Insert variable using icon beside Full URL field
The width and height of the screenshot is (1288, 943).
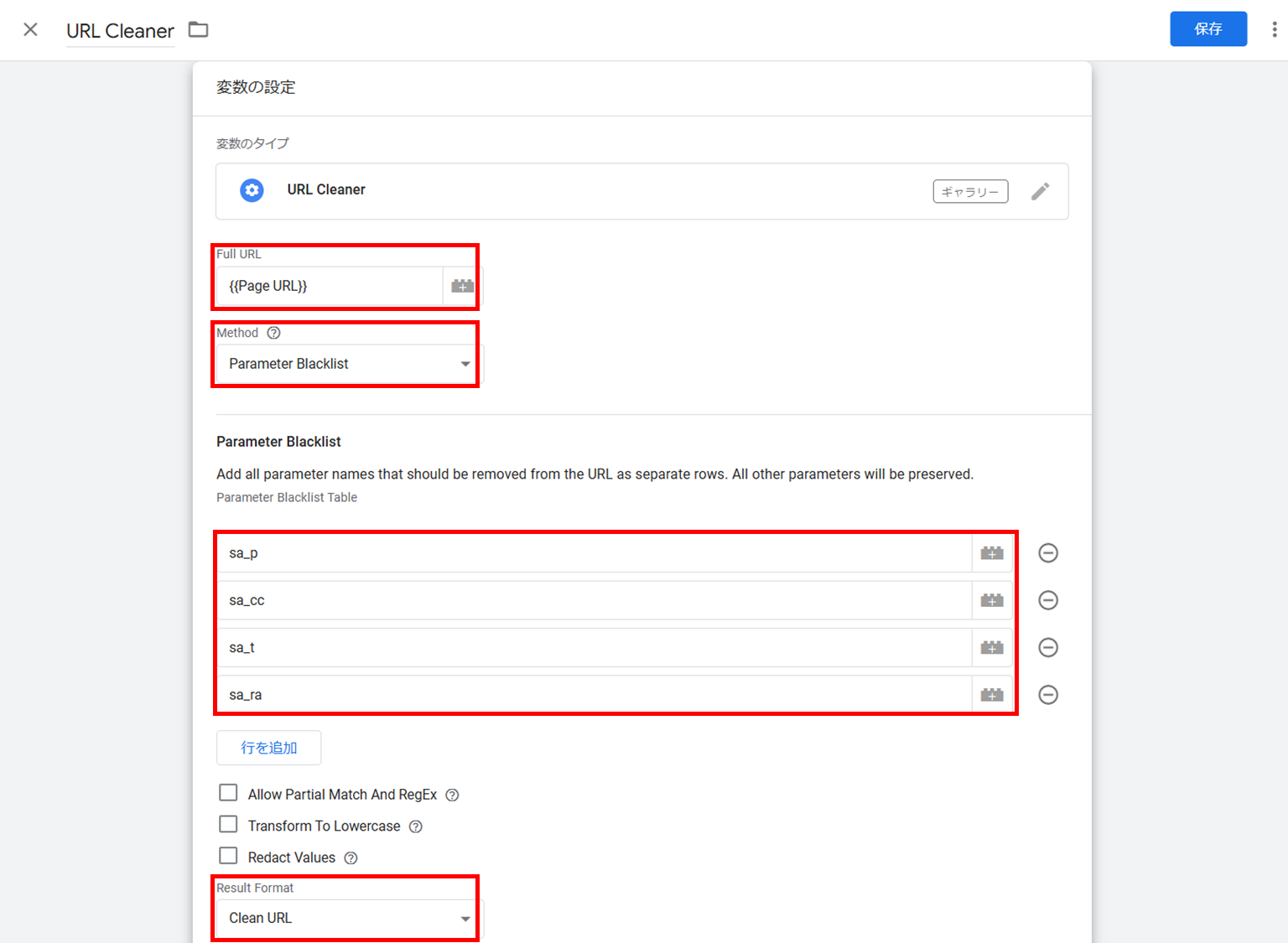(x=462, y=287)
